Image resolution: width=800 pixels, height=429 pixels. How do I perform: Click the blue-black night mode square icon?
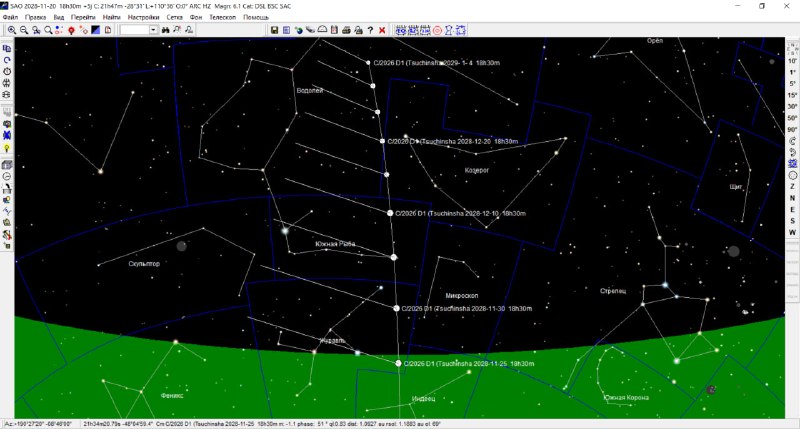coord(95,30)
